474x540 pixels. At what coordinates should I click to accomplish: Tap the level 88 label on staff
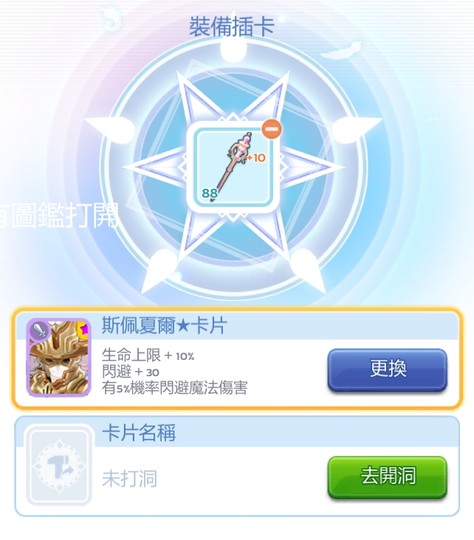(210, 194)
